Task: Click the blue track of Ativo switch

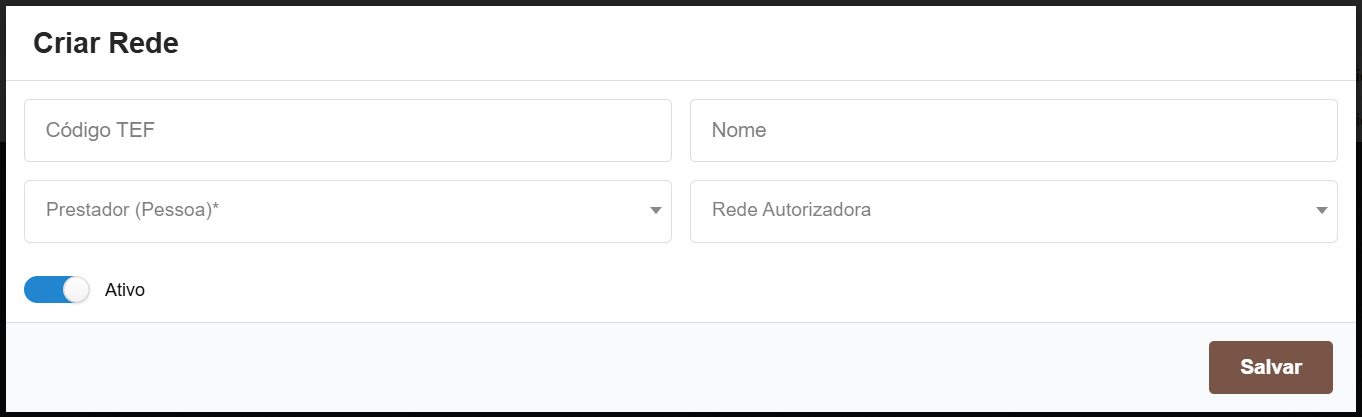Action: [42, 290]
